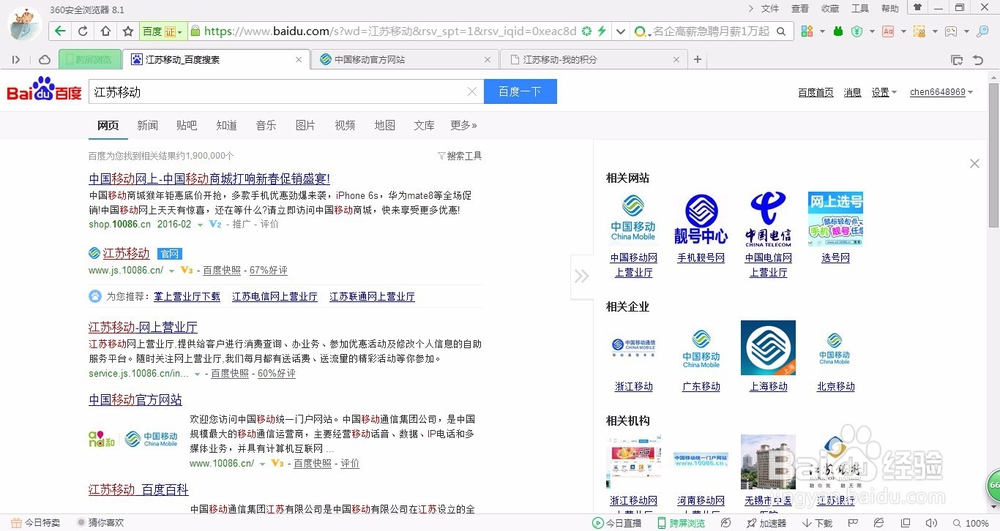Image resolution: width=1000 pixels, height=531 pixels.
Task: Open the sidebar toggle icon left of tabs
Action: coord(16,60)
